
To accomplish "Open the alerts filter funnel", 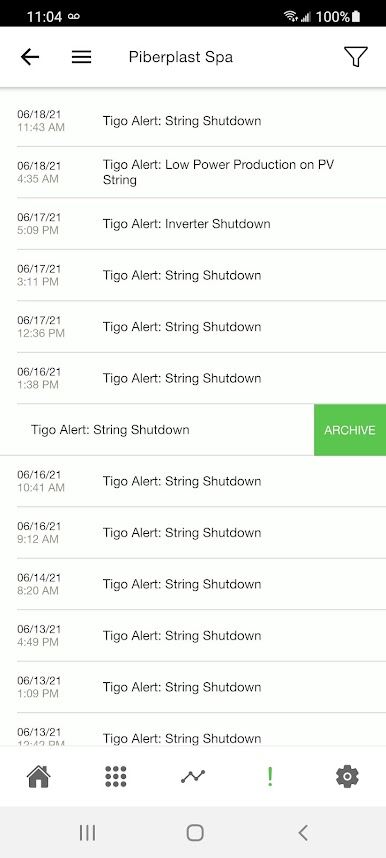I will [x=355, y=56].
